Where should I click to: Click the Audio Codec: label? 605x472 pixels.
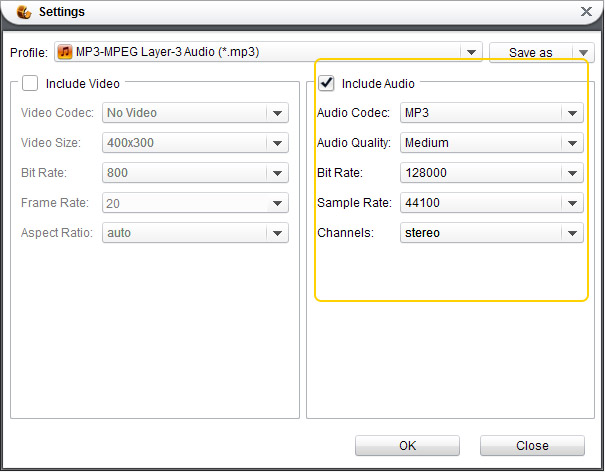click(353, 113)
